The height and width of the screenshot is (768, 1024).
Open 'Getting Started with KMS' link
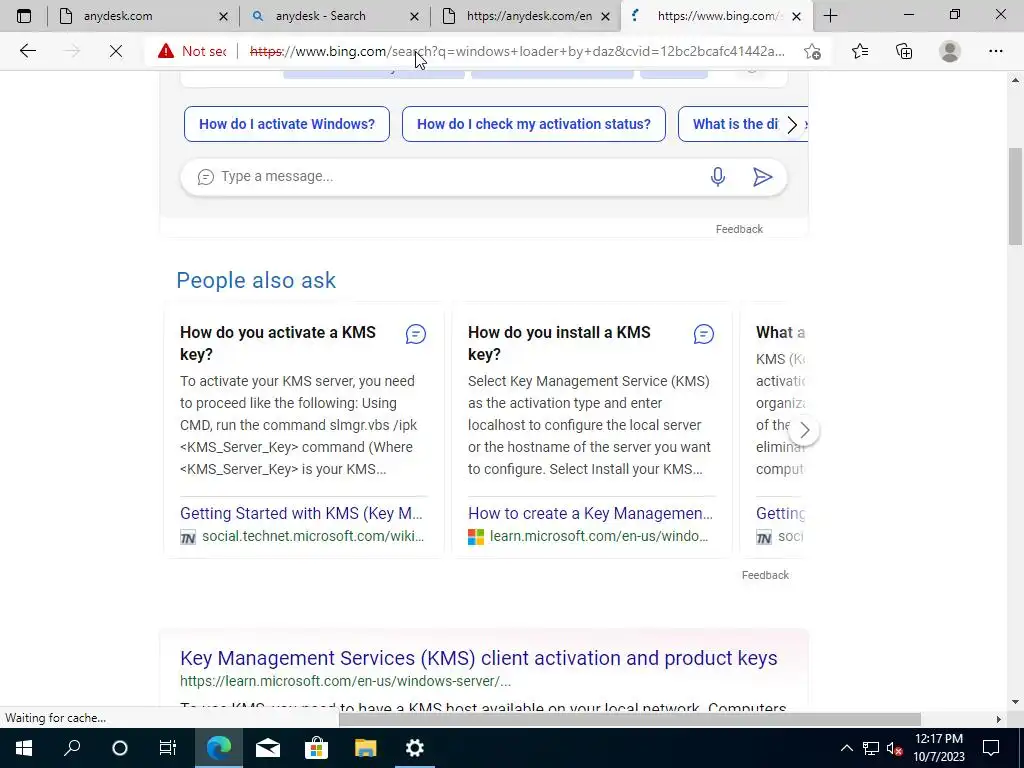[301, 513]
